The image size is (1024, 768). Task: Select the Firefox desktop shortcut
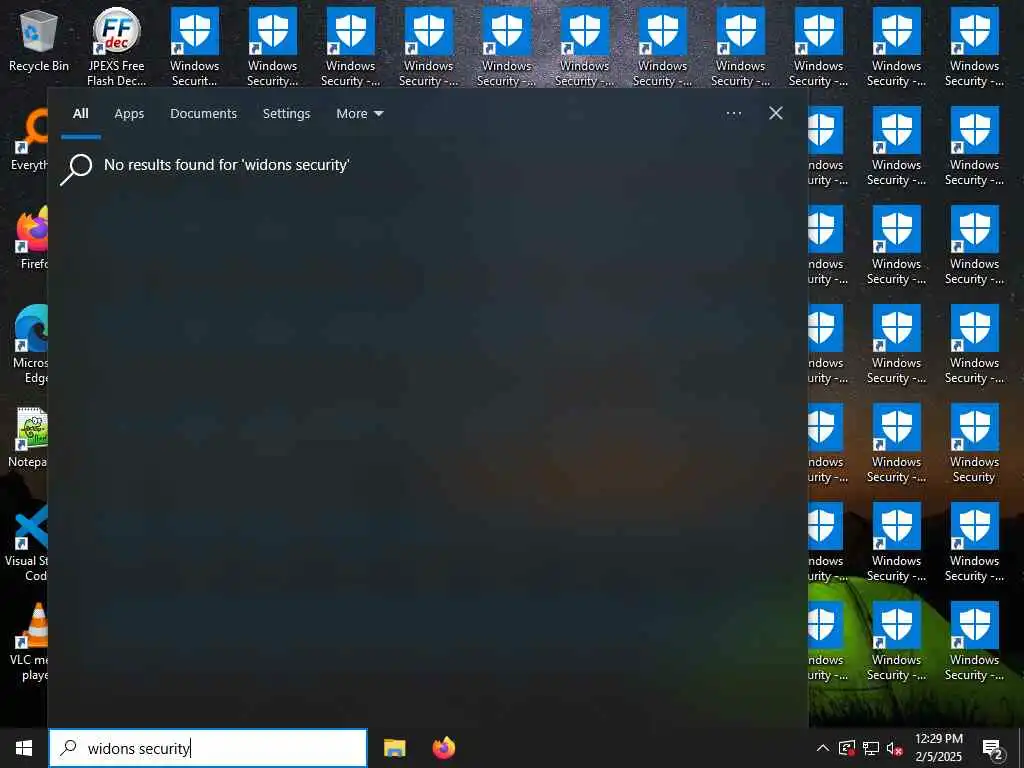click(33, 238)
